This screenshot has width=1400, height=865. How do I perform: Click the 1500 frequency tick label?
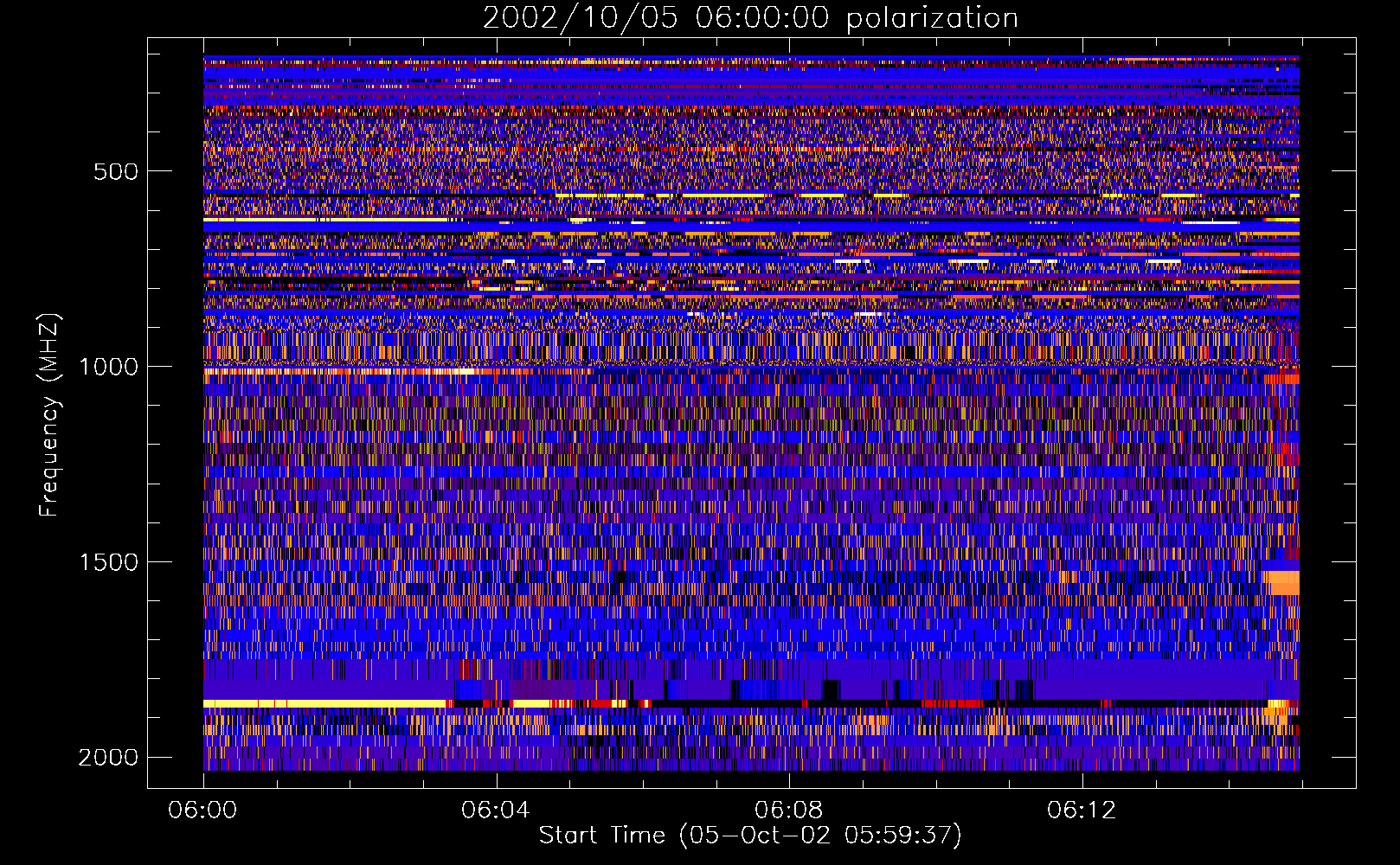coord(108,562)
